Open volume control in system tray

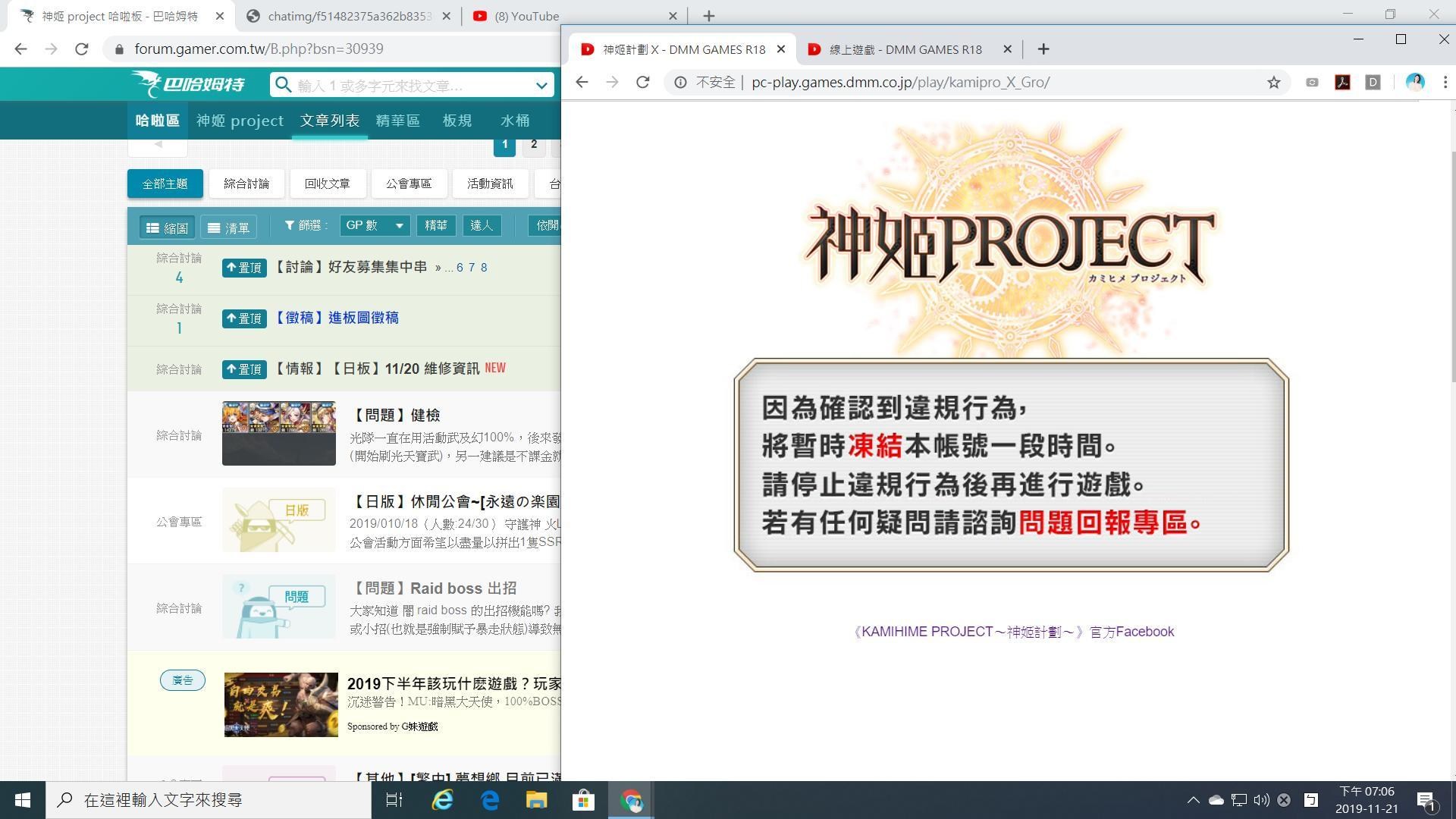point(1261,800)
